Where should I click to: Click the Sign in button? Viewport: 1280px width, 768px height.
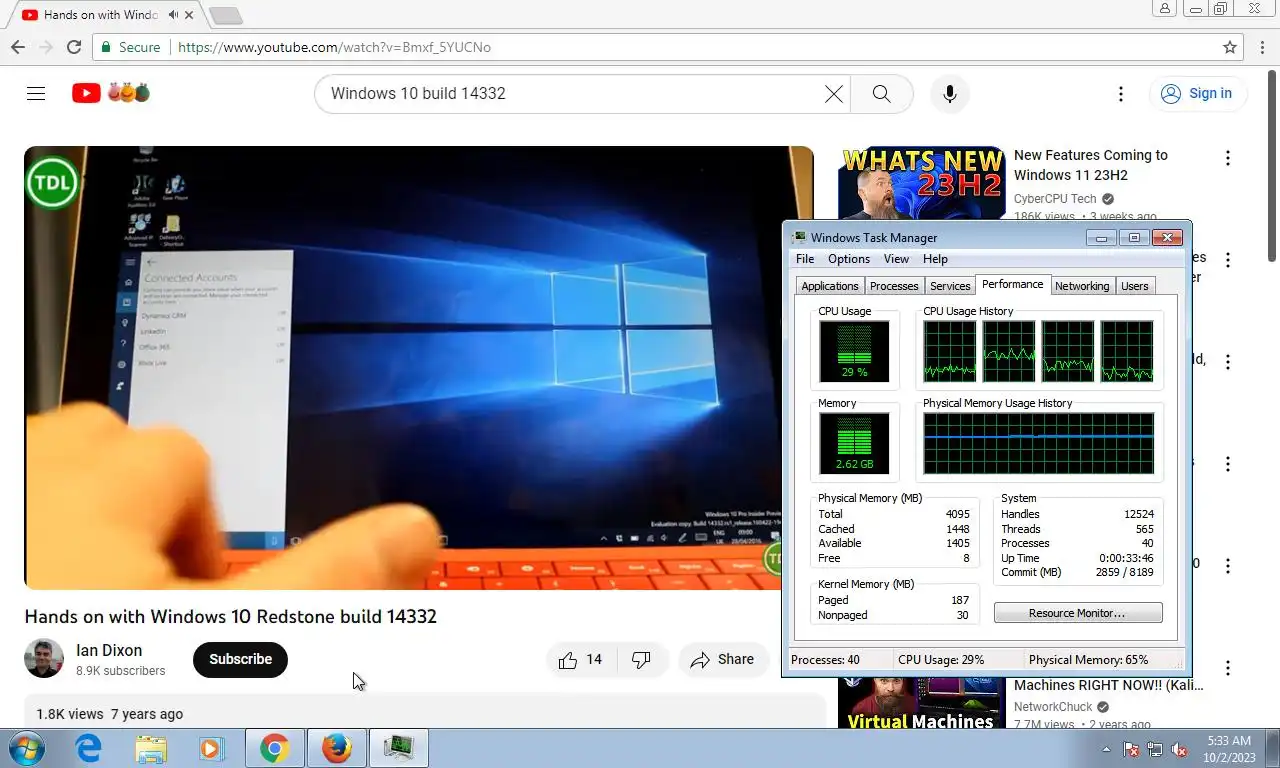[x=1197, y=93]
